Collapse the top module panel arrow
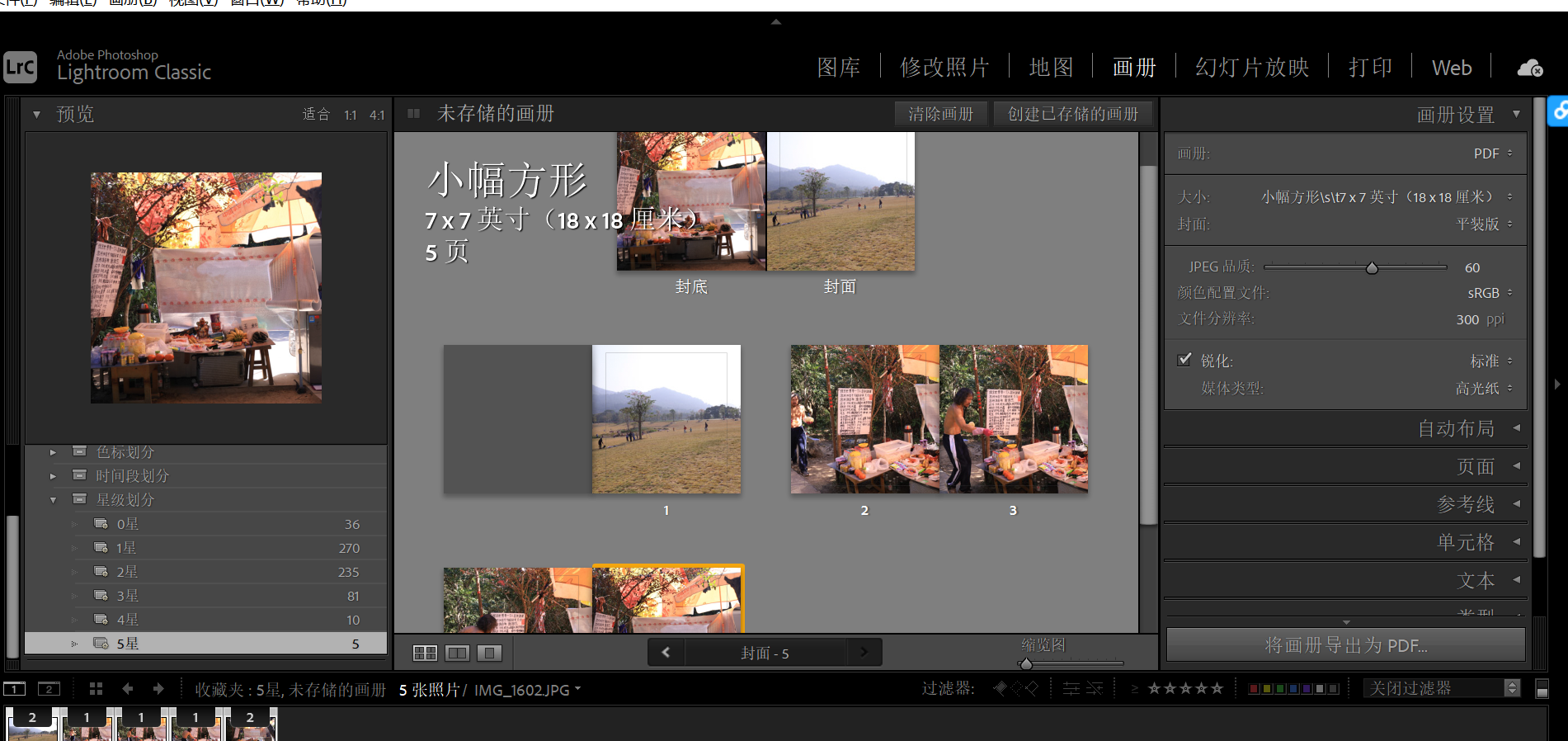 coord(775,22)
